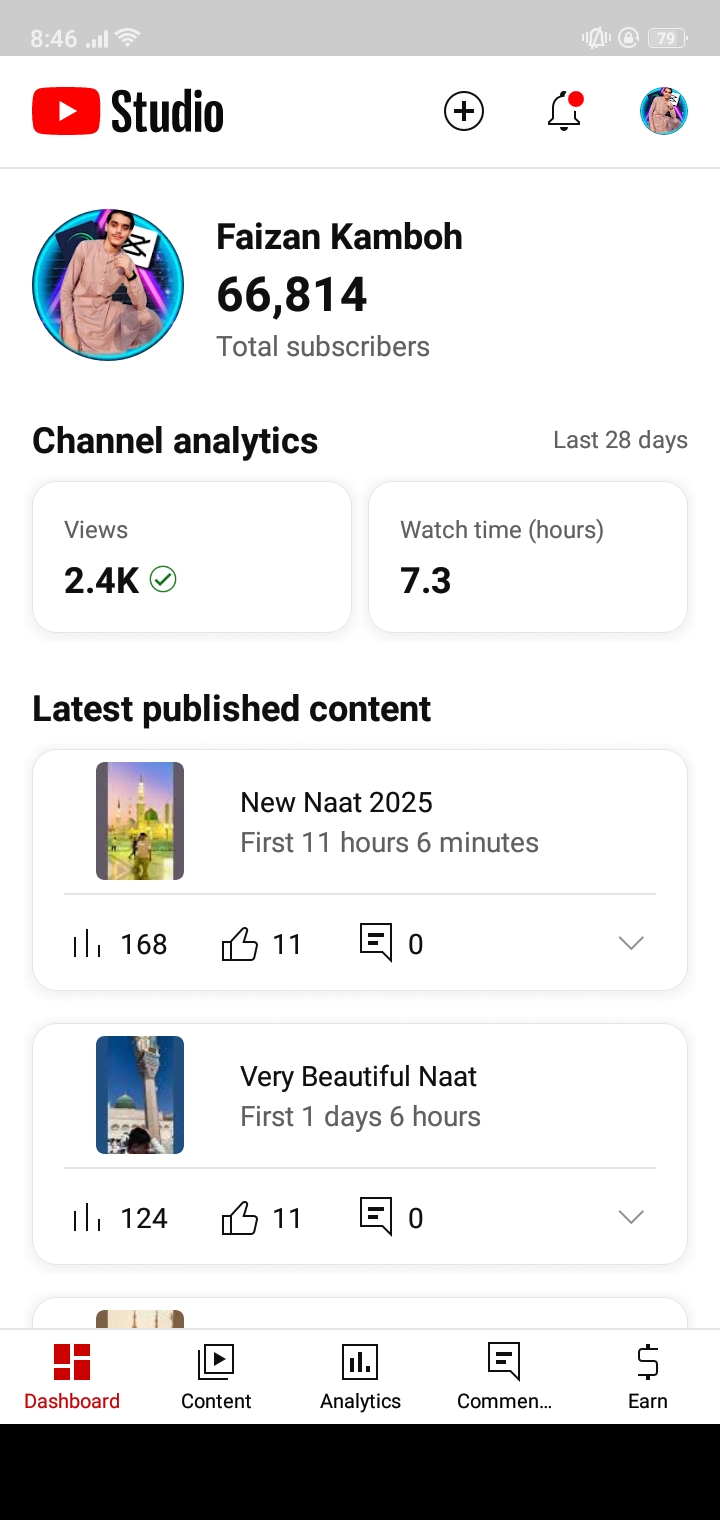Expand the Very Beautiful Naat card
This screenshot has width=720, height=1520.
[631, 1217]
